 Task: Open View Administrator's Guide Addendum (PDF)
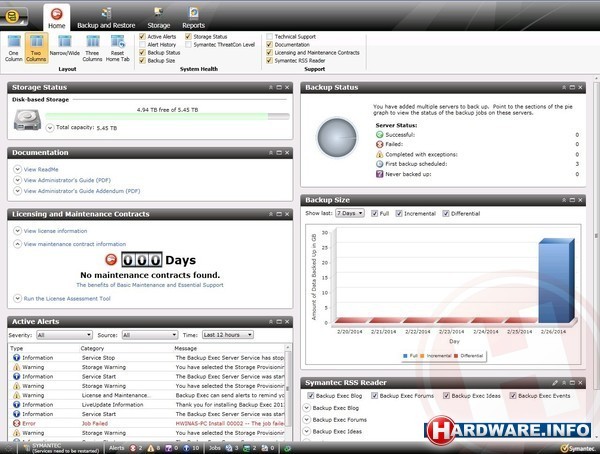tap(82, 191)
